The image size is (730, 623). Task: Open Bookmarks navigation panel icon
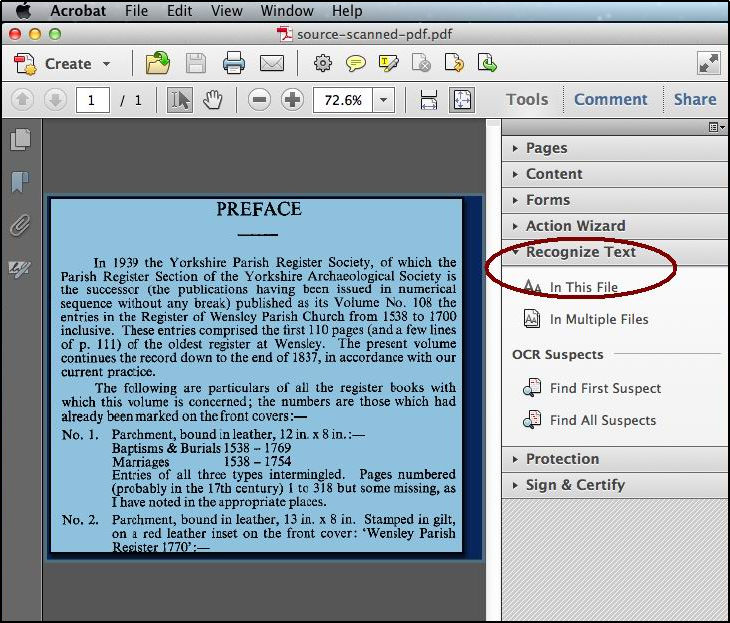tap(20, 182)
